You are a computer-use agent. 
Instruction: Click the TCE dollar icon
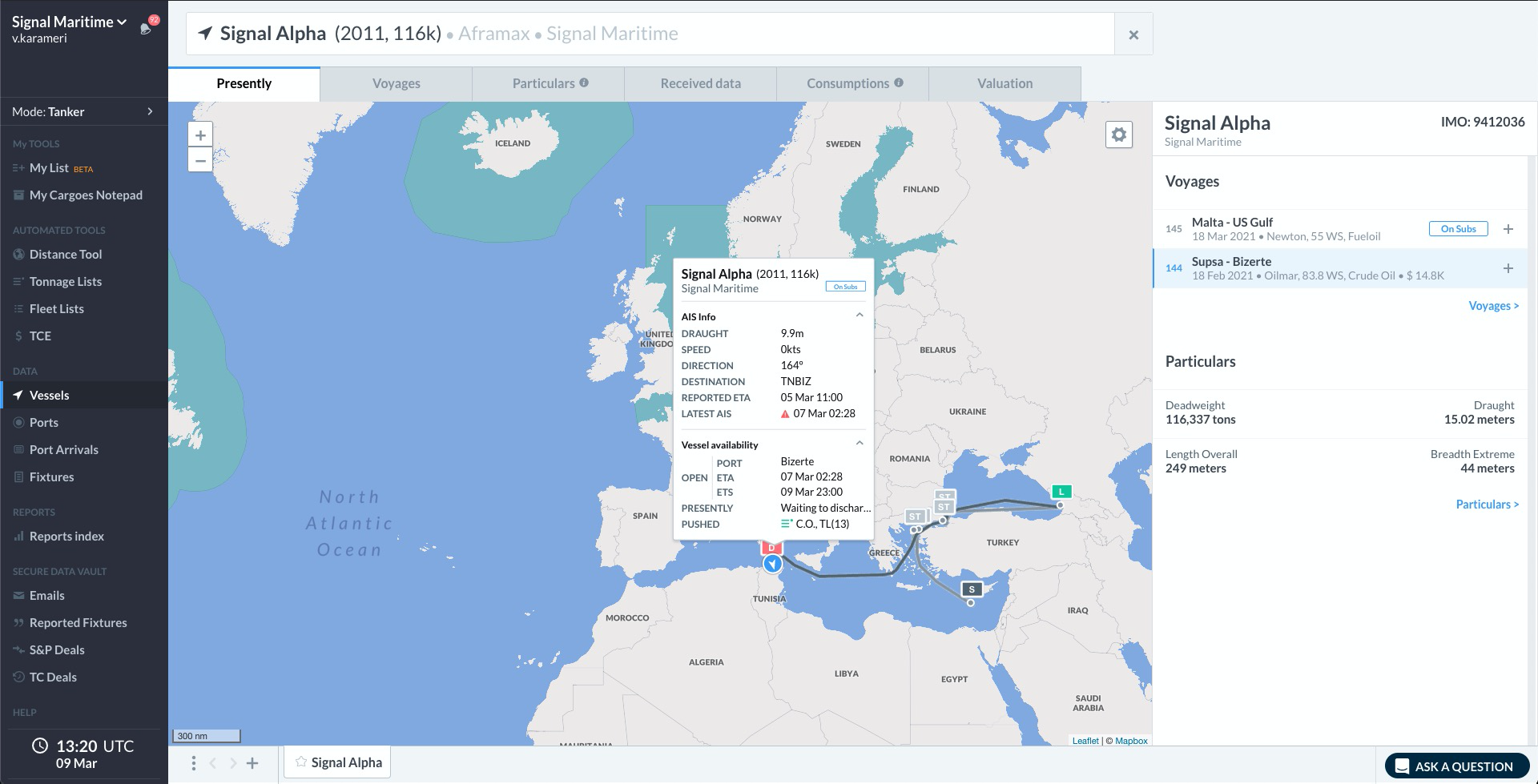click(x=18, y=336)
